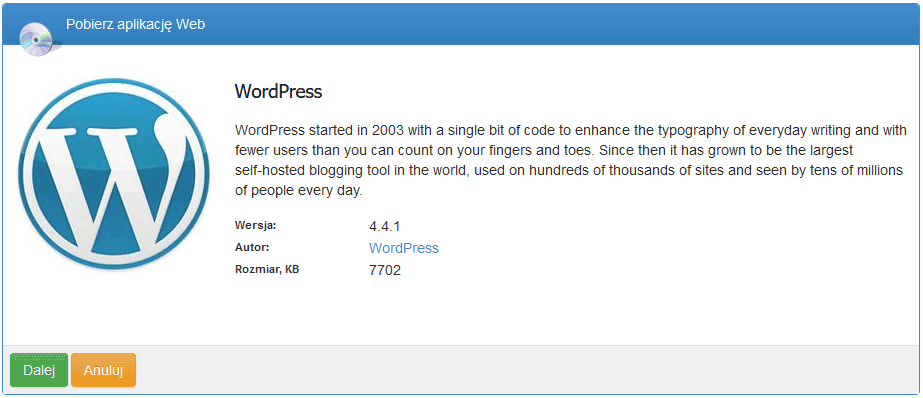The width and height of the screenshot is (923, 398).
Task: Click the year 2003 in description
Action: point(388,130)
